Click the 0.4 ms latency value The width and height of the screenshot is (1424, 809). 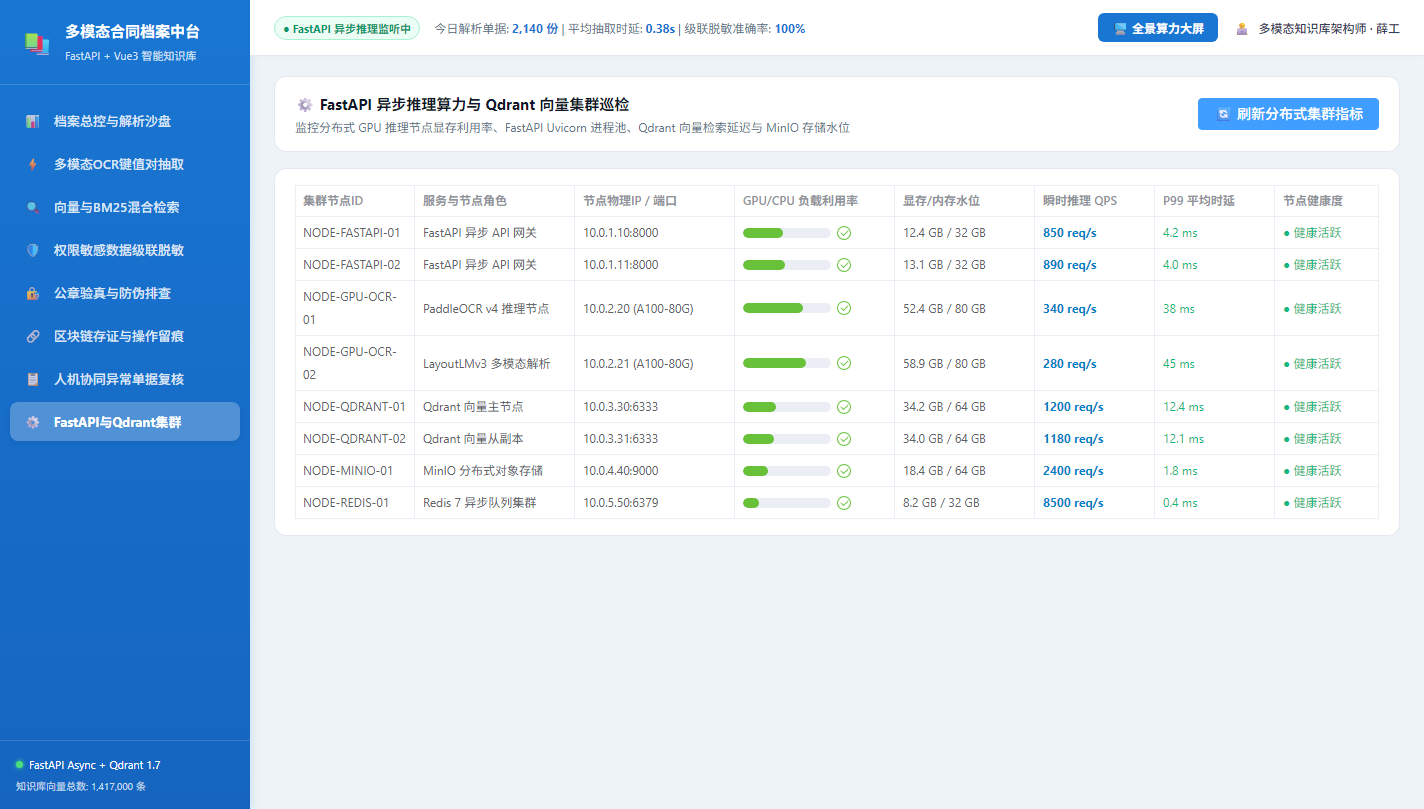1180,503
